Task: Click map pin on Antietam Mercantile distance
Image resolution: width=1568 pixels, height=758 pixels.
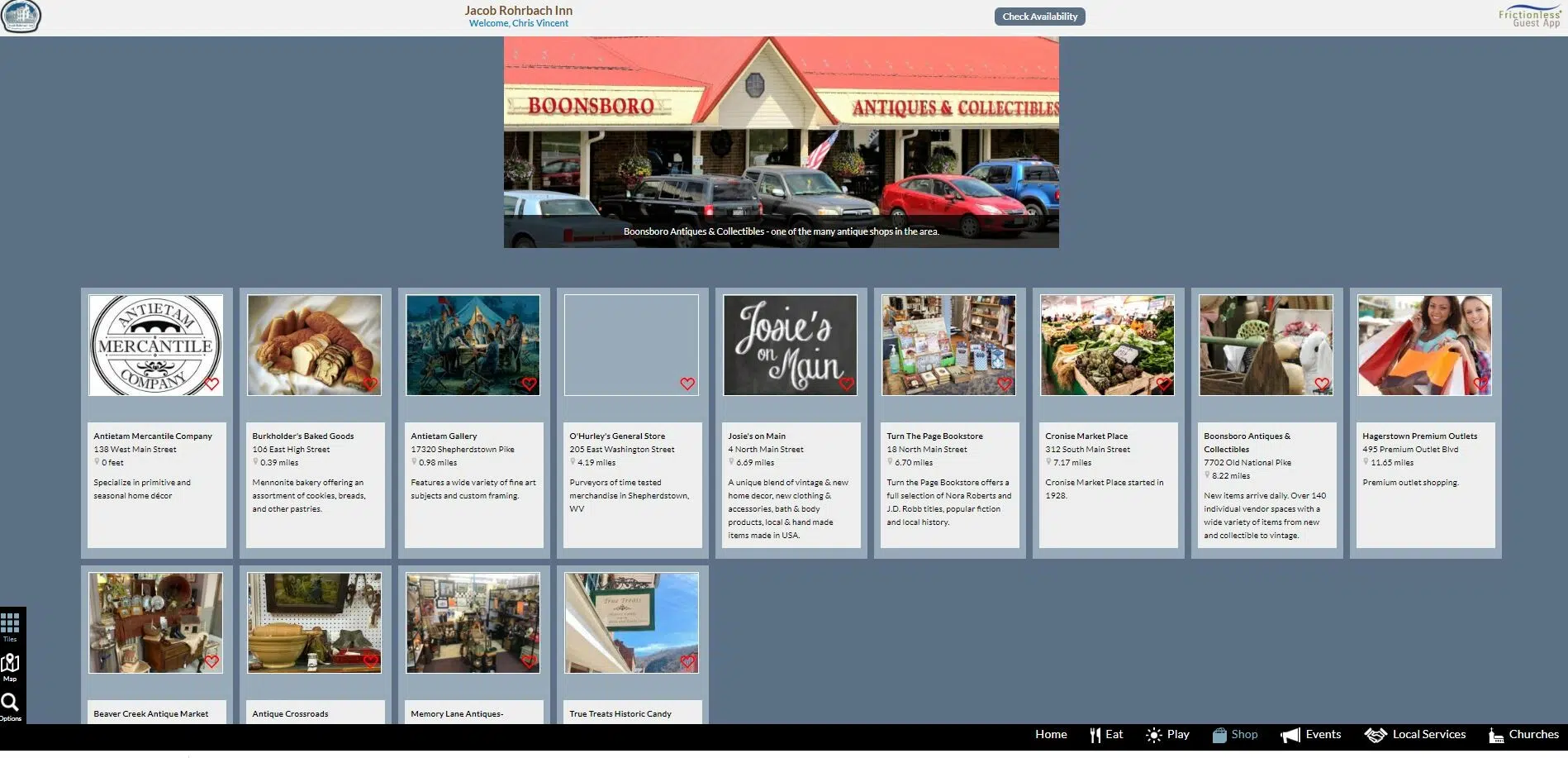Action: point(97,462)
